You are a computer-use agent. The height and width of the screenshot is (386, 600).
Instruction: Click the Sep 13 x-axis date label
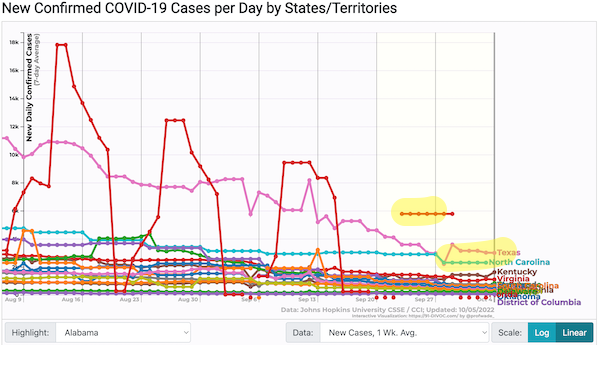tap(307, 300)
